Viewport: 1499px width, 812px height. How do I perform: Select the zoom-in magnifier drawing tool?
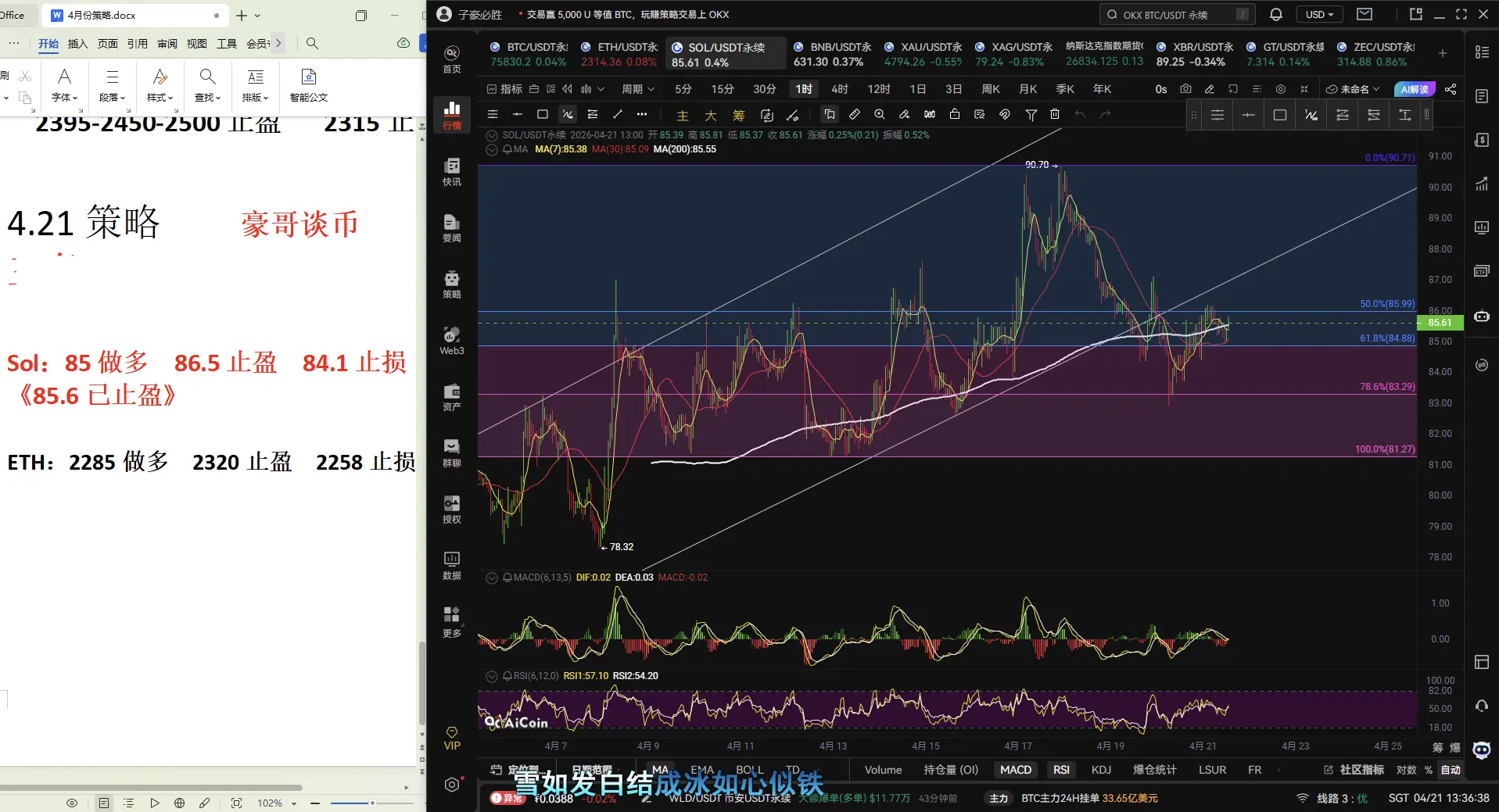[880, 115]
